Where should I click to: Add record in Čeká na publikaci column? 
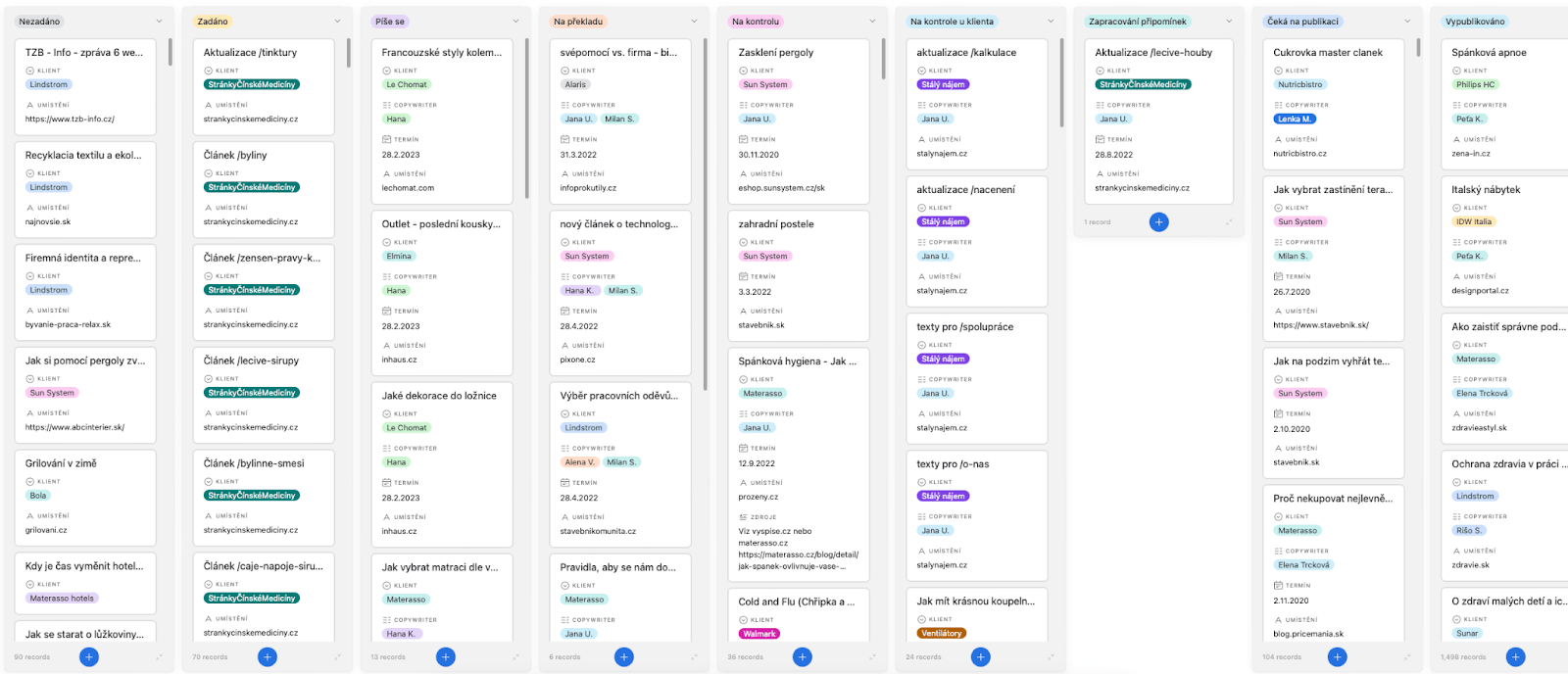pyautogui.click(x=1338, y=657)
